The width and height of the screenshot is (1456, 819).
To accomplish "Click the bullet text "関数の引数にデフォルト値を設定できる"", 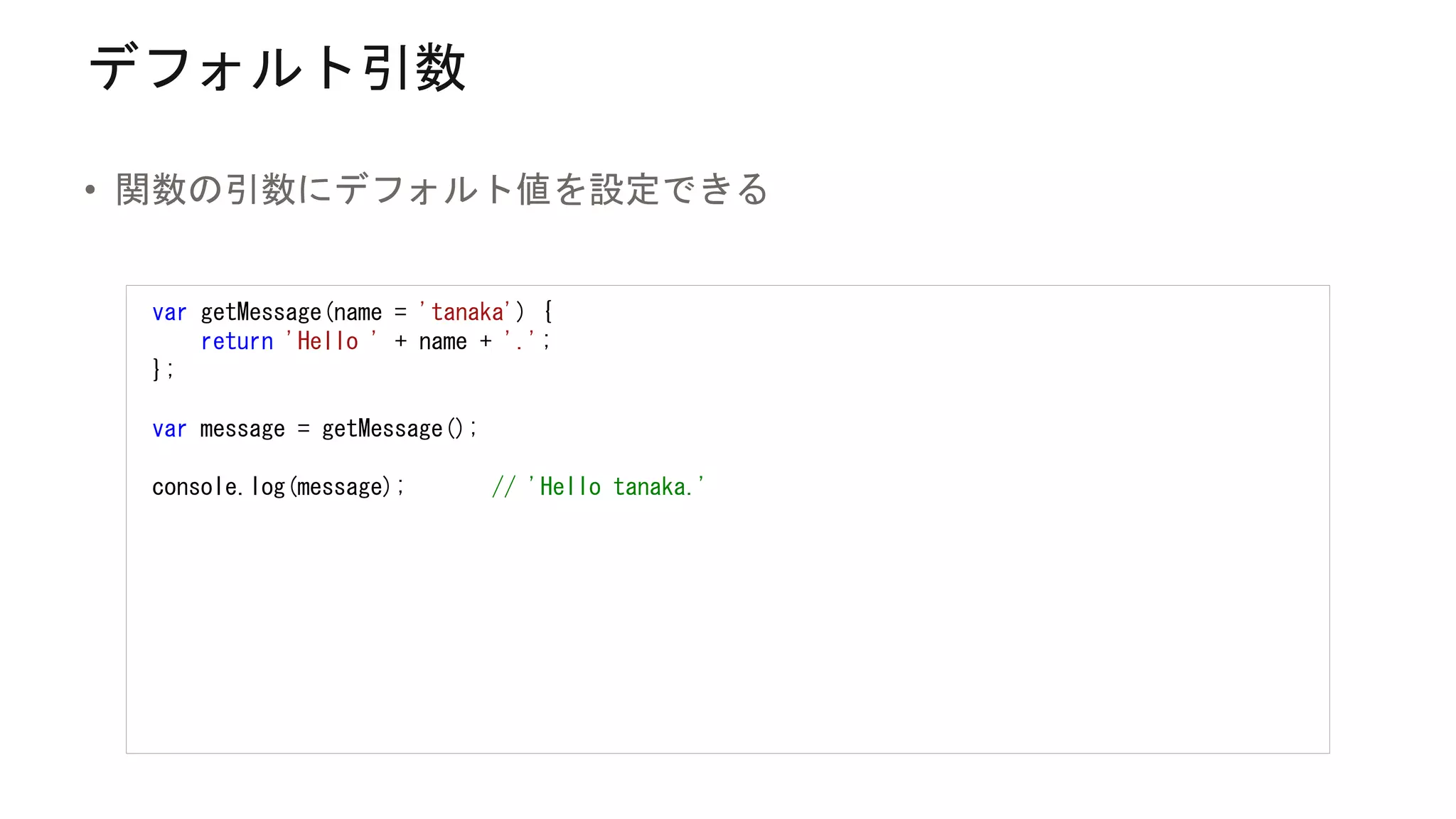I will point(441,189).
